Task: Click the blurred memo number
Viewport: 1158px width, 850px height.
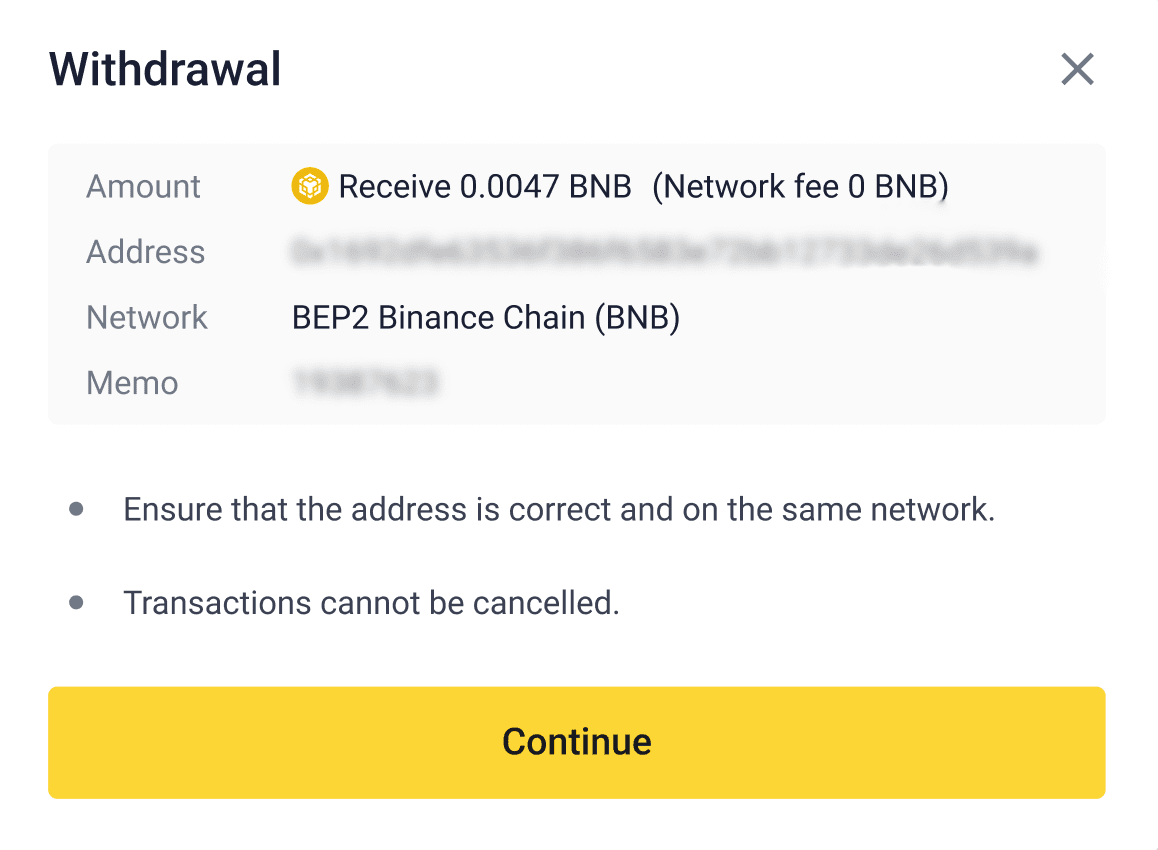Action: pyautogui.click(x=366, y=383)
